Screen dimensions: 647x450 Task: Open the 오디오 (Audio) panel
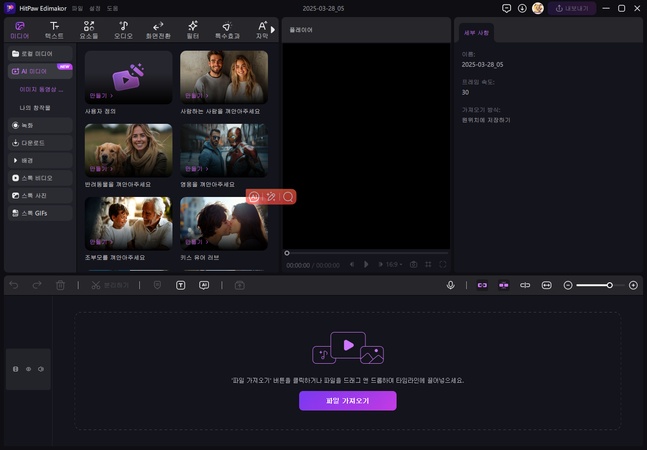pyautogui.click(x=123, y=29)
